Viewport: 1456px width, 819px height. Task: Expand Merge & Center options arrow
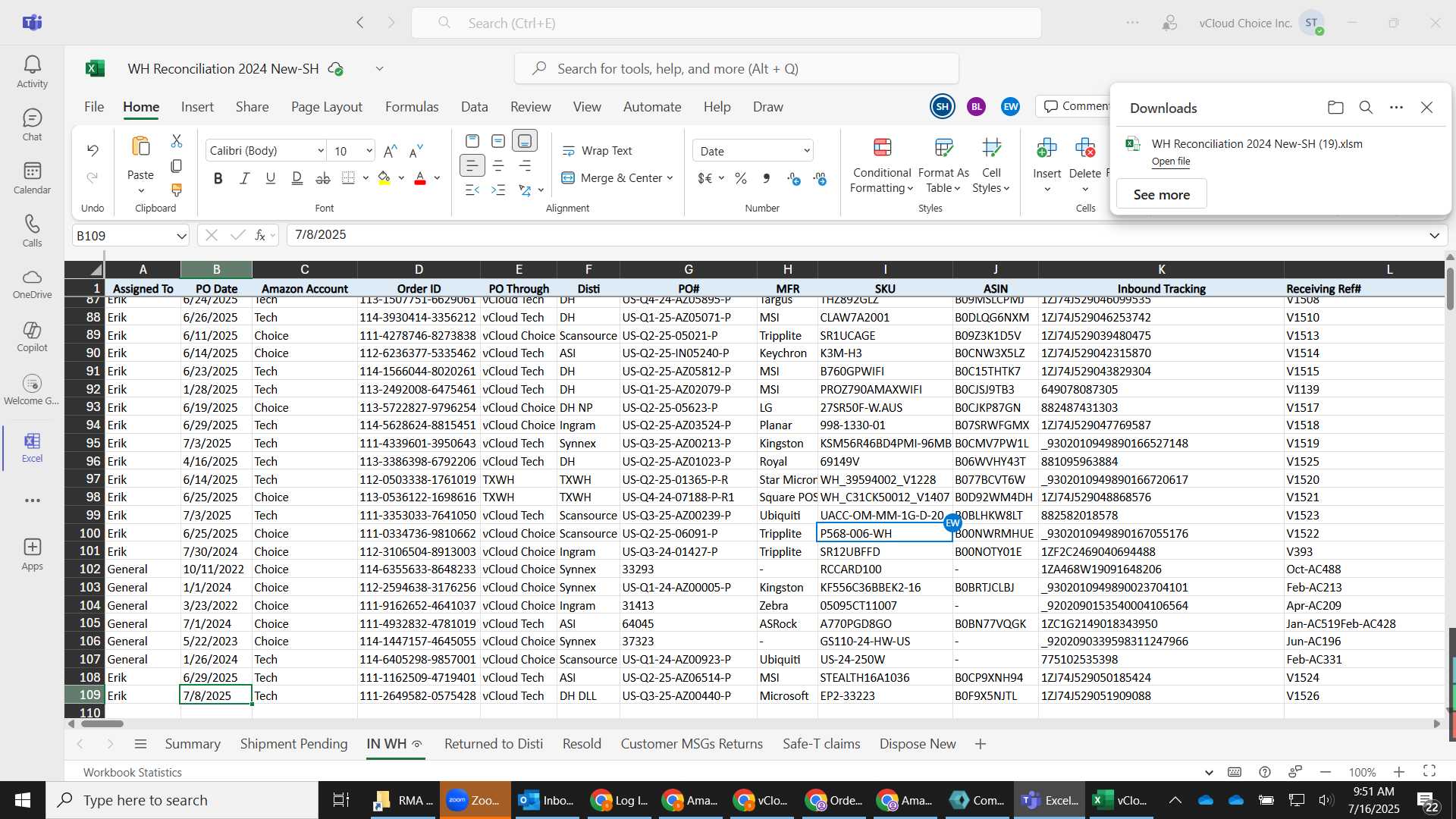click(670, 178)
